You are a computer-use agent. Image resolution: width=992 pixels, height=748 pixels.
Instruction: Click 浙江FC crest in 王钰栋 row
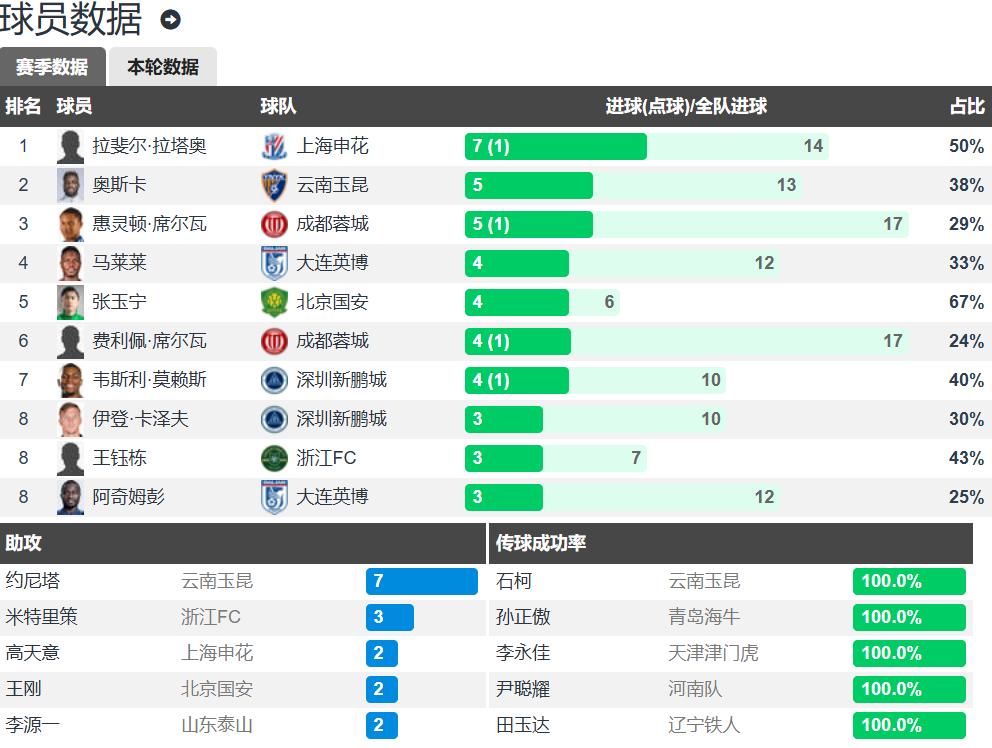click(x=274, y=459)
